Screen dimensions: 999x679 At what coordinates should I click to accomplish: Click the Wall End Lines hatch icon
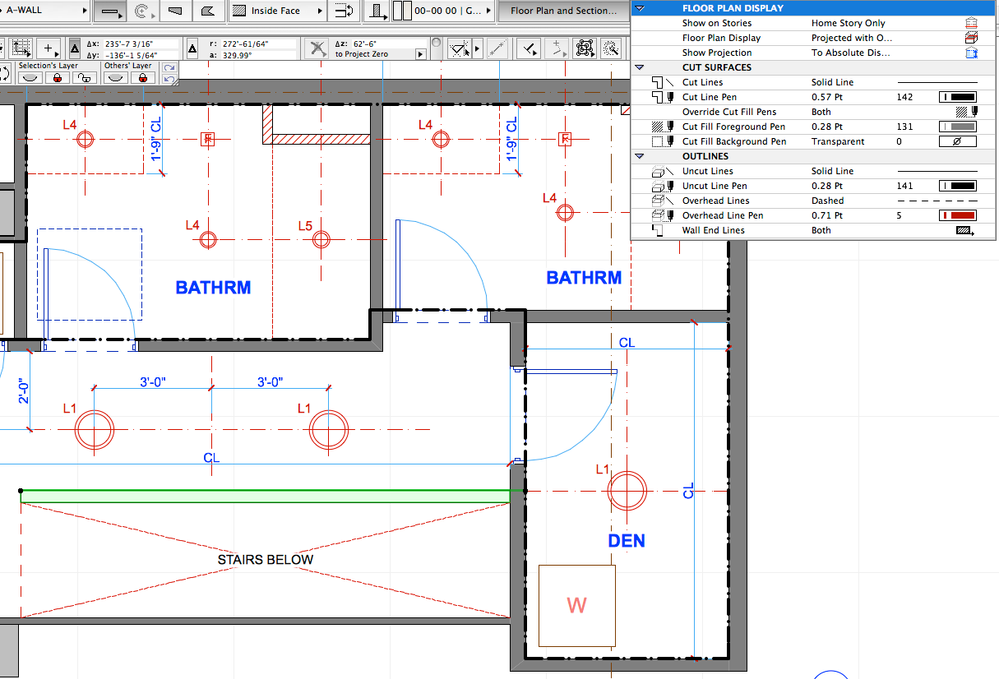965,231
